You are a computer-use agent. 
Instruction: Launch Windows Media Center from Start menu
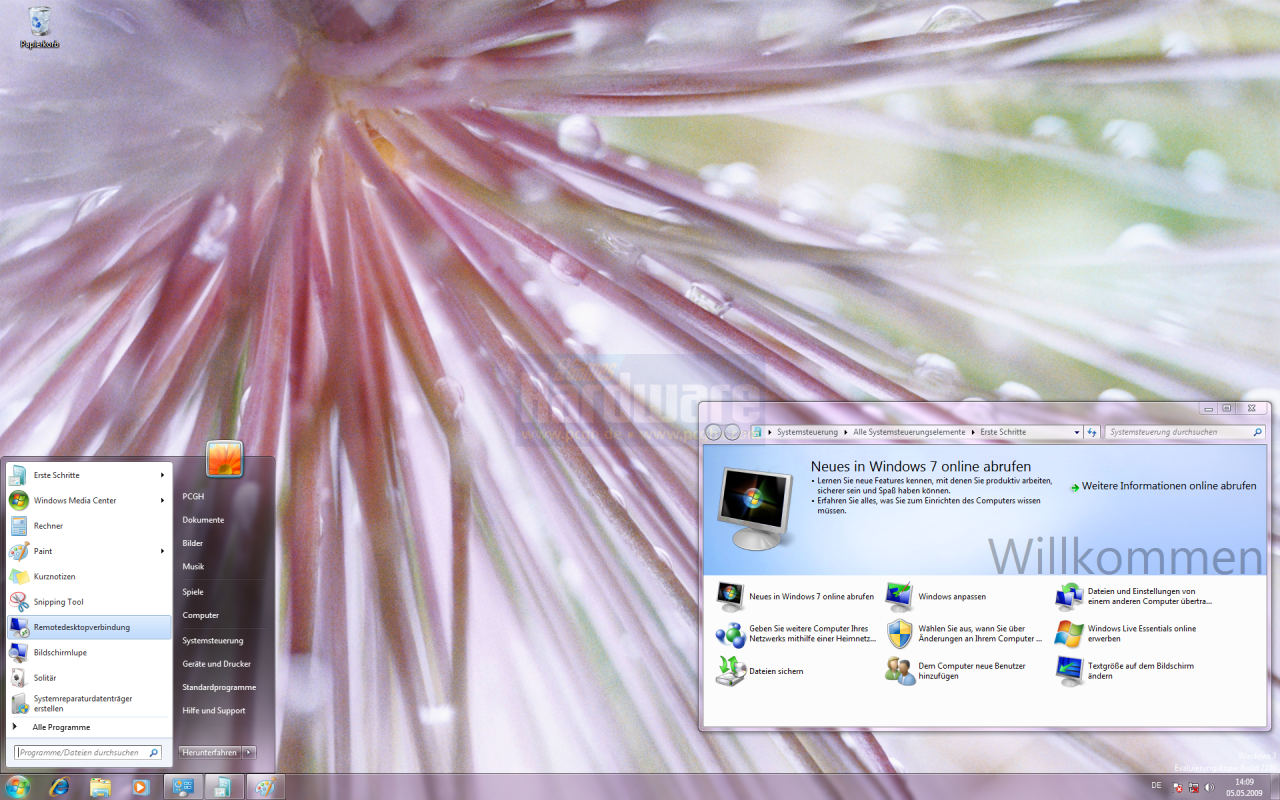(x=88, y=500)
